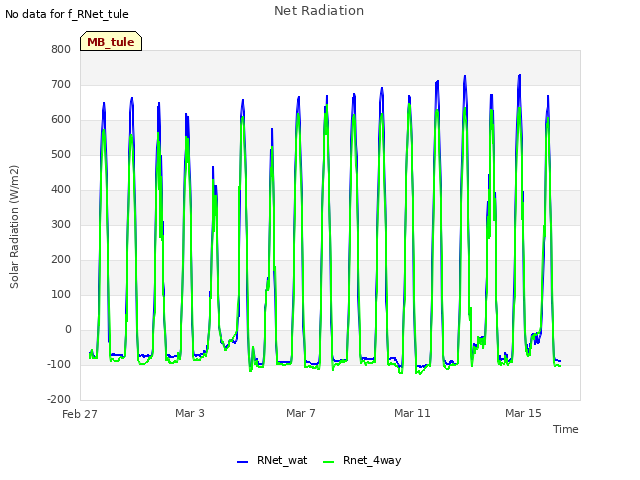Click the Feb 27 x-axis tick label
This screenshot has width=640, height=480.
(80, 414)
